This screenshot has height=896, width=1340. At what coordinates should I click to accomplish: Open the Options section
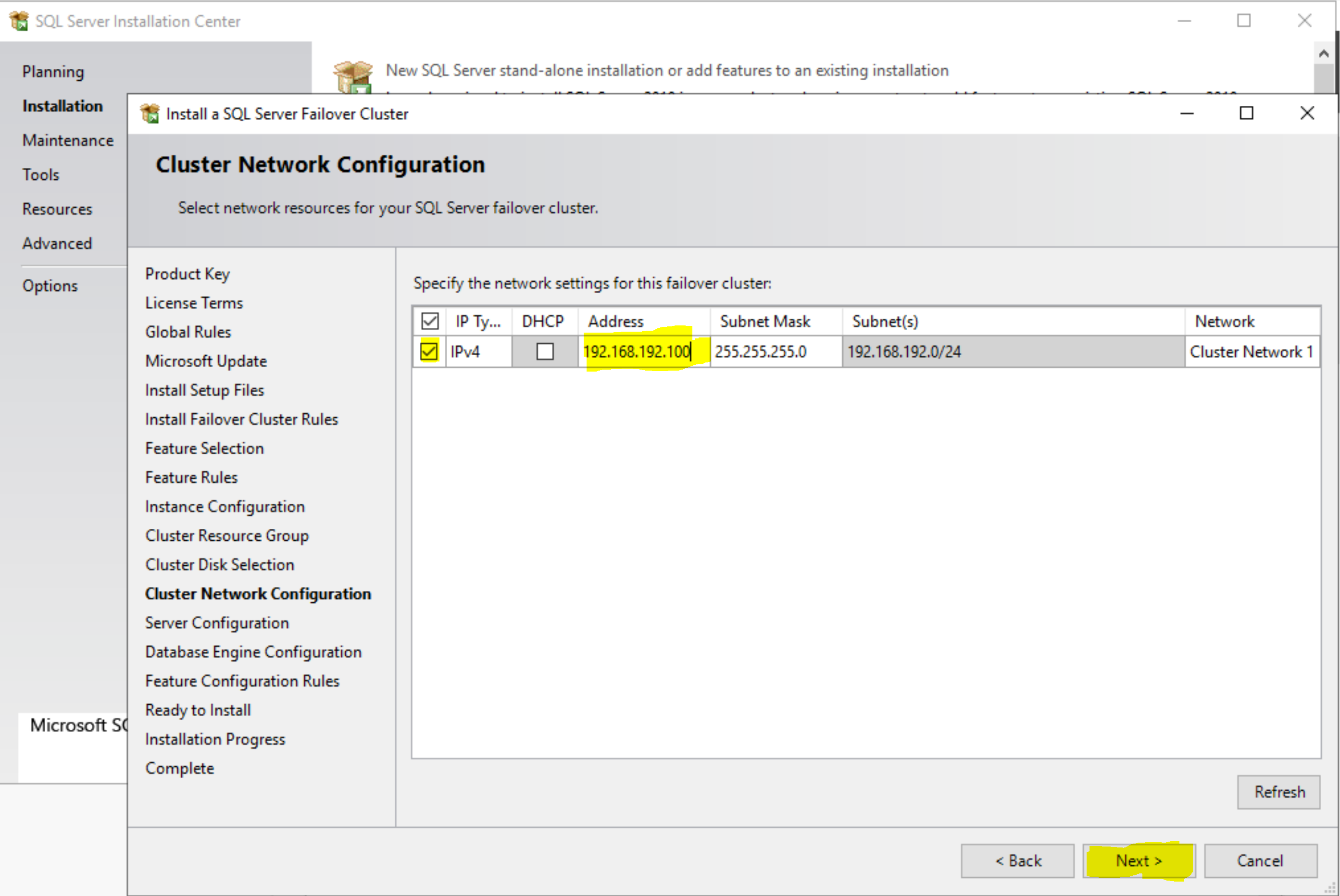click(x=50, y=285)
